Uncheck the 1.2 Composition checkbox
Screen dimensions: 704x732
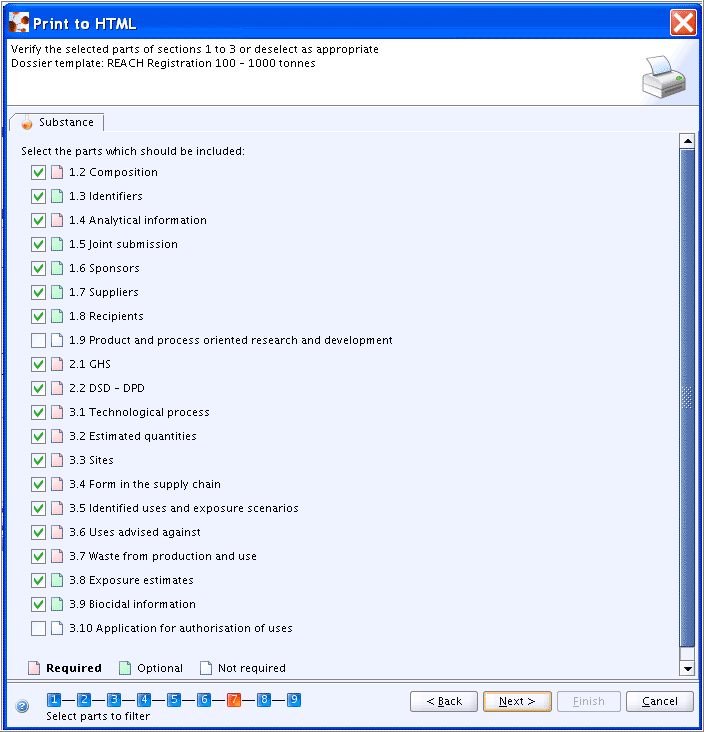(38, 172)
